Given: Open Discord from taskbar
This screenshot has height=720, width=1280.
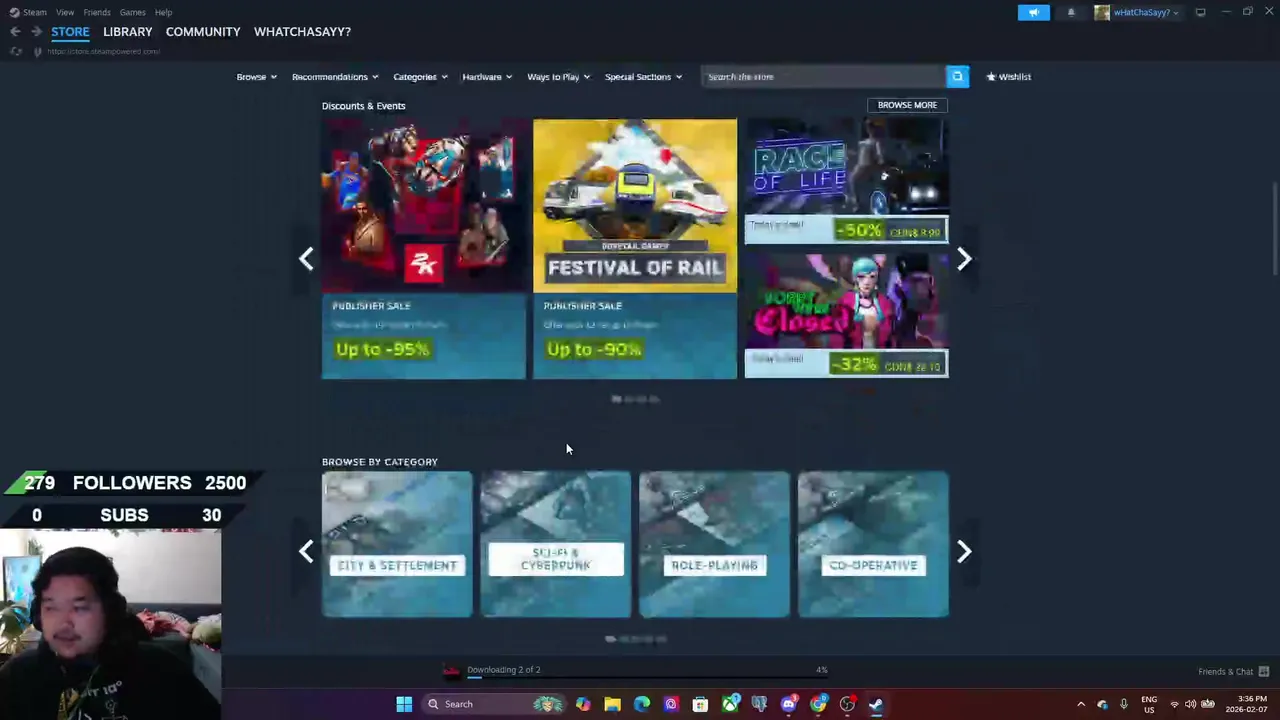Looking at the screenshot, I should [x=789, y=704].
